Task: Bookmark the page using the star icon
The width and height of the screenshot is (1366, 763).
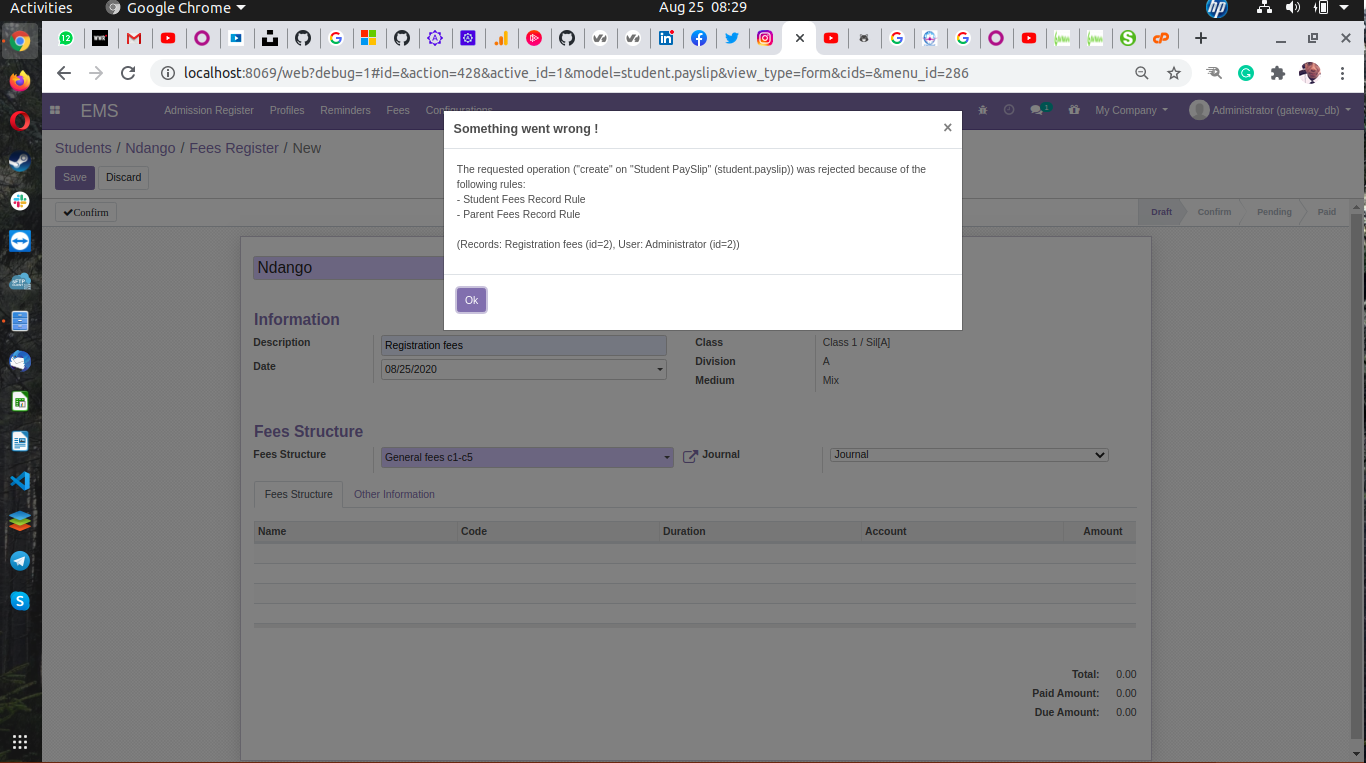Action: pos(1174,72)
